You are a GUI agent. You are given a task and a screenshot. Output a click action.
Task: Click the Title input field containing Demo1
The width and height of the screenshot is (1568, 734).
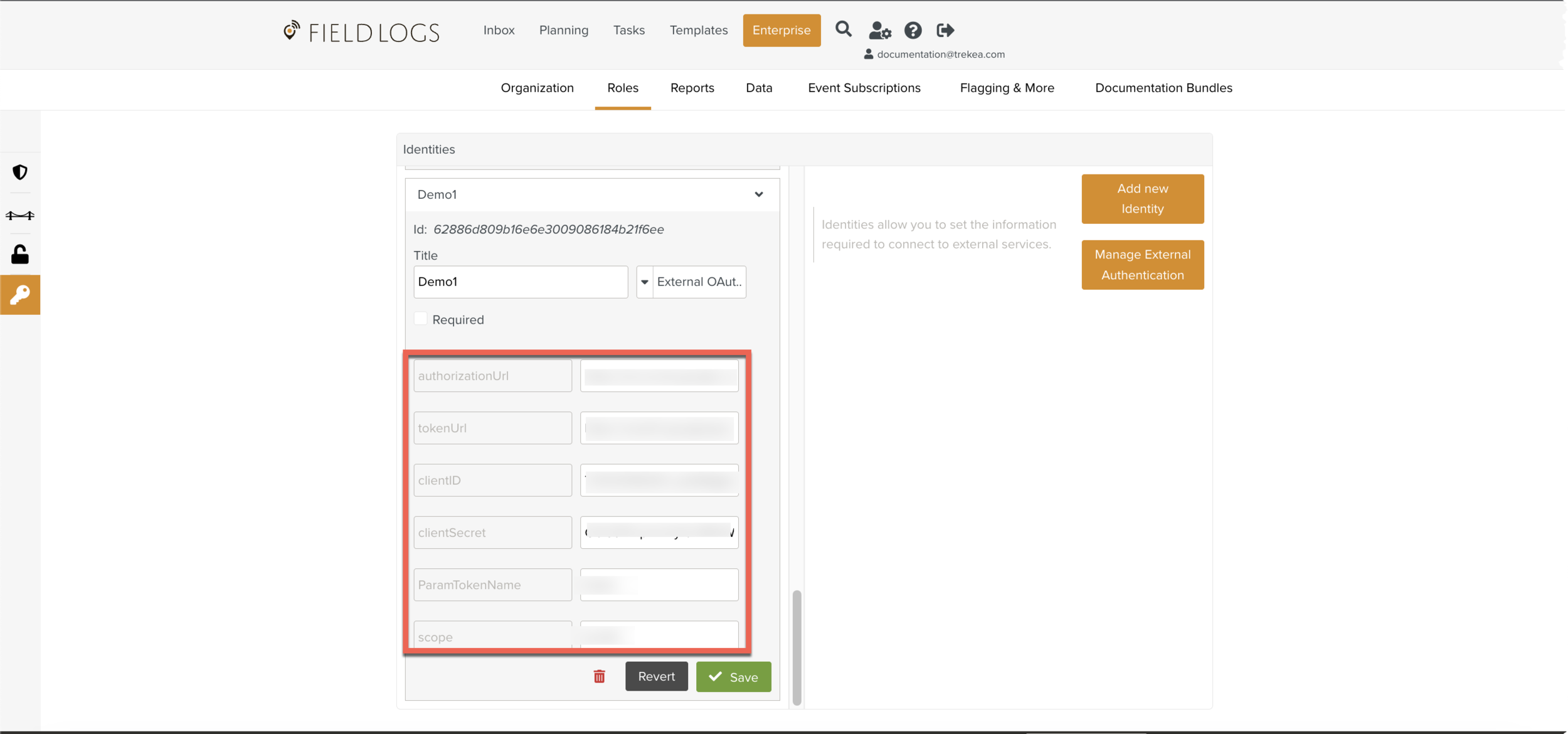click(x=520, y=282)
